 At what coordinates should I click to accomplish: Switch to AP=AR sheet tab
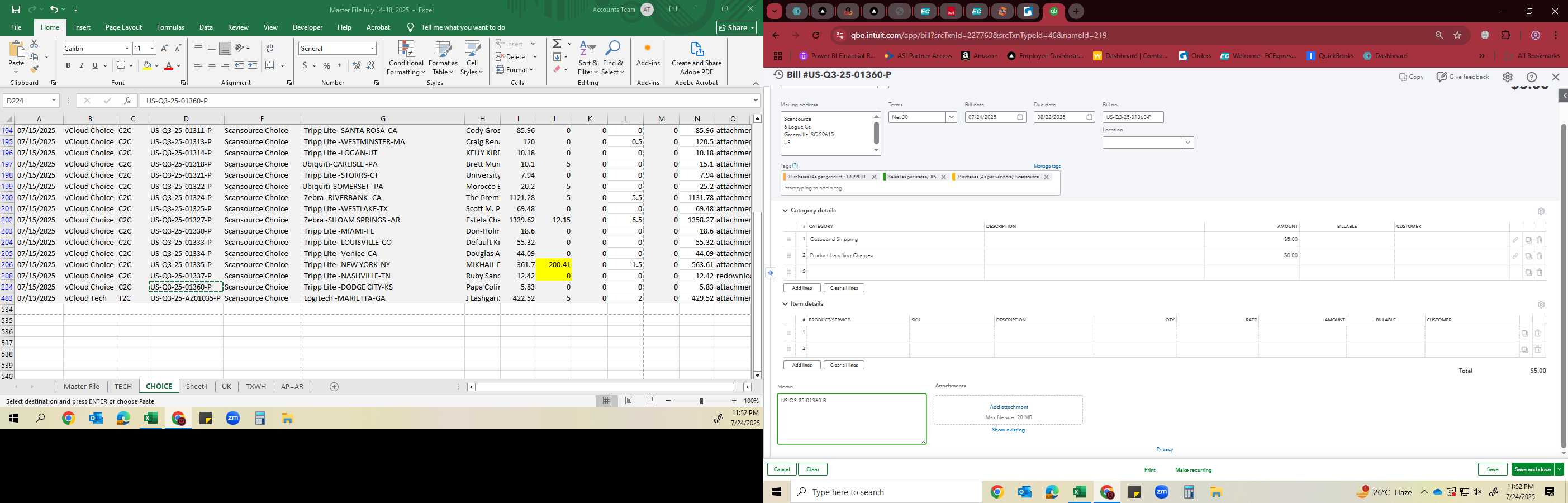click(292, 387)
